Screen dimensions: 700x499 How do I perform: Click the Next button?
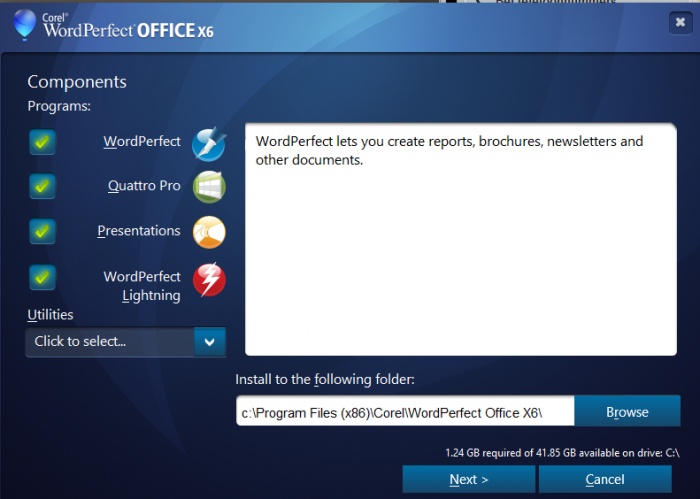point(469,479)
